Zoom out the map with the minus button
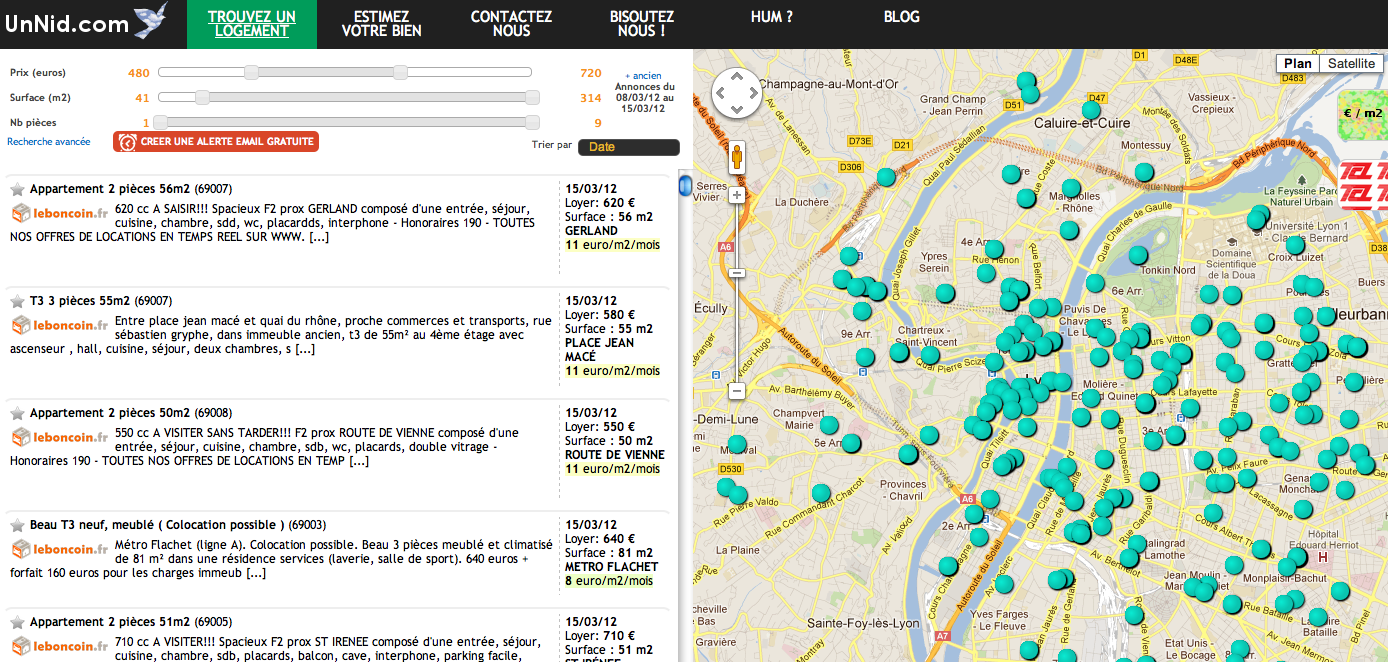 737,390
